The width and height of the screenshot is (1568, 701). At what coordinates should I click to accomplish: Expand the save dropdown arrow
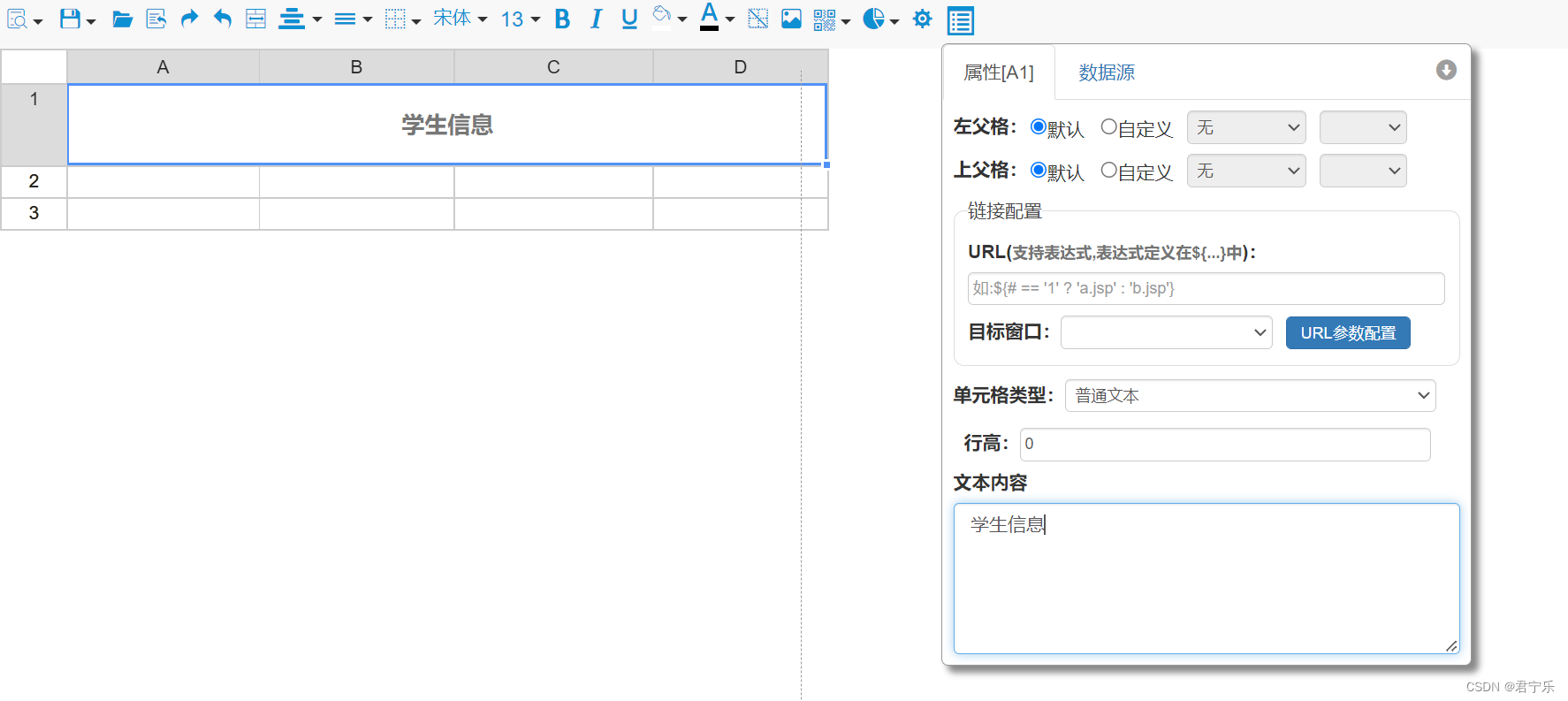tap(91, 21)
